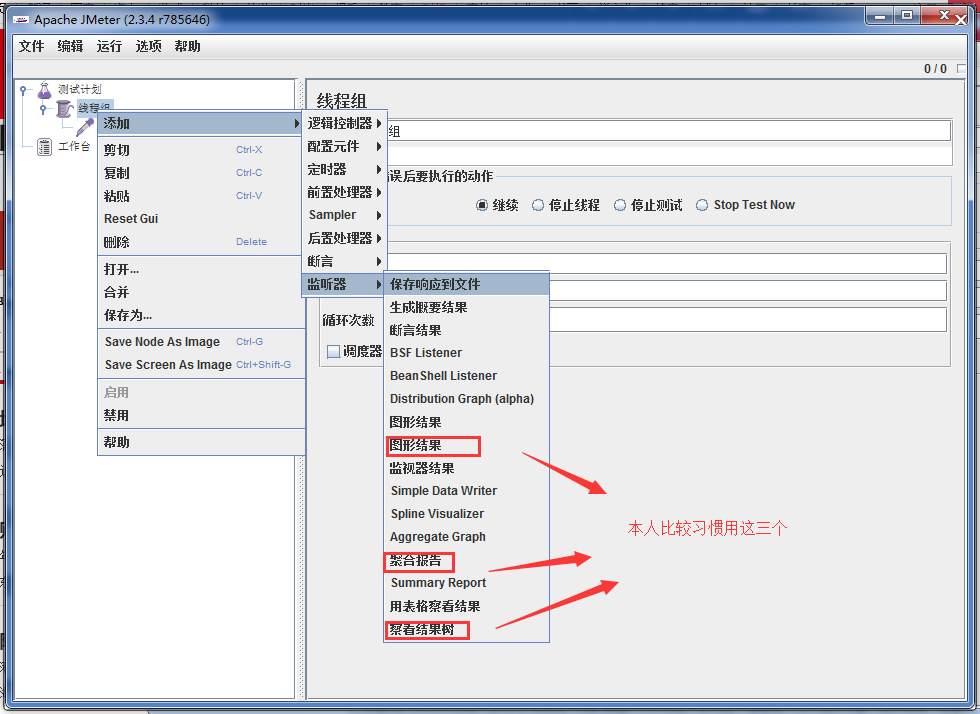This screenshot has height=714, width=980.
Task: Choose 合并 from the context menu
Action: pyautogui.click(x=201, y=293)
